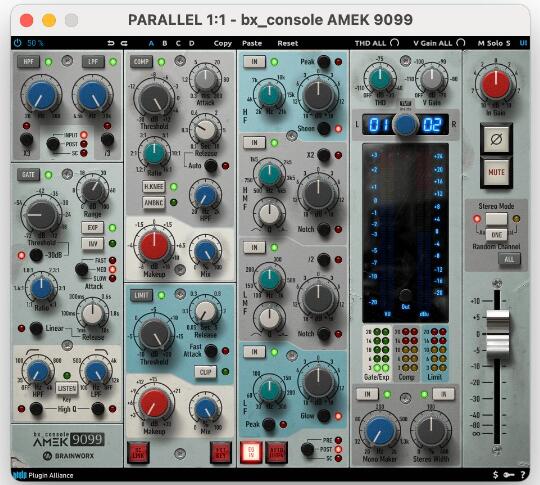Click the V Gain ALL link icon
Viewport: 540px width, 485px height.
click(x=461, y=43)
